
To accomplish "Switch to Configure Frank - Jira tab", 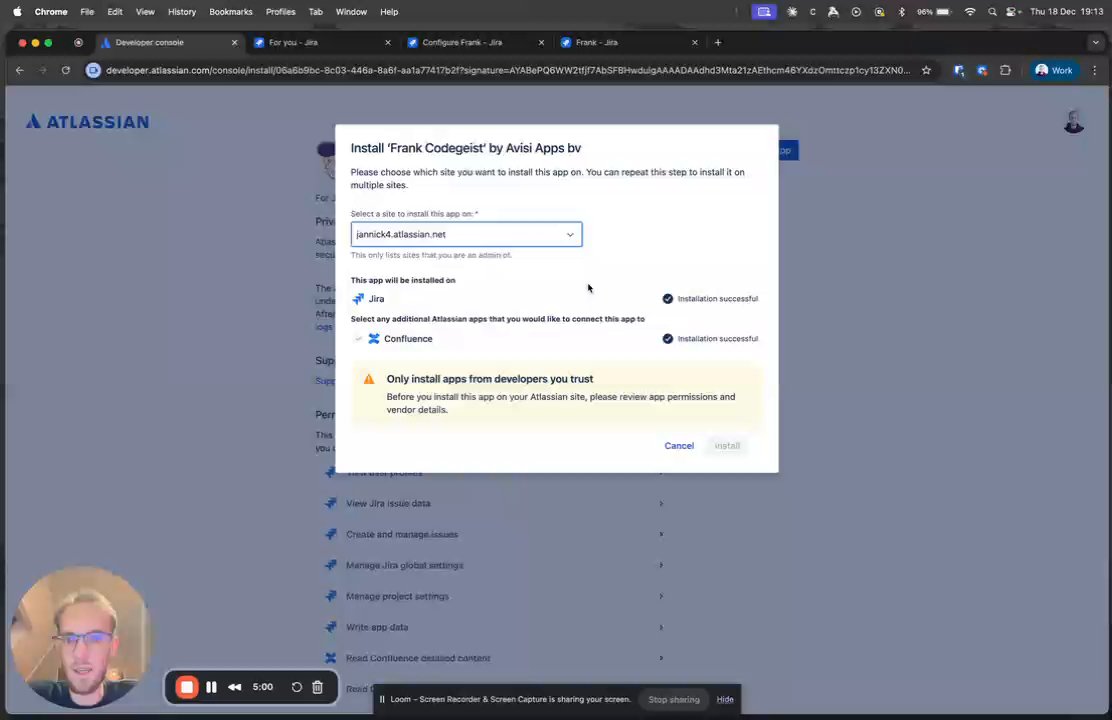I will [x=476, y=43].
